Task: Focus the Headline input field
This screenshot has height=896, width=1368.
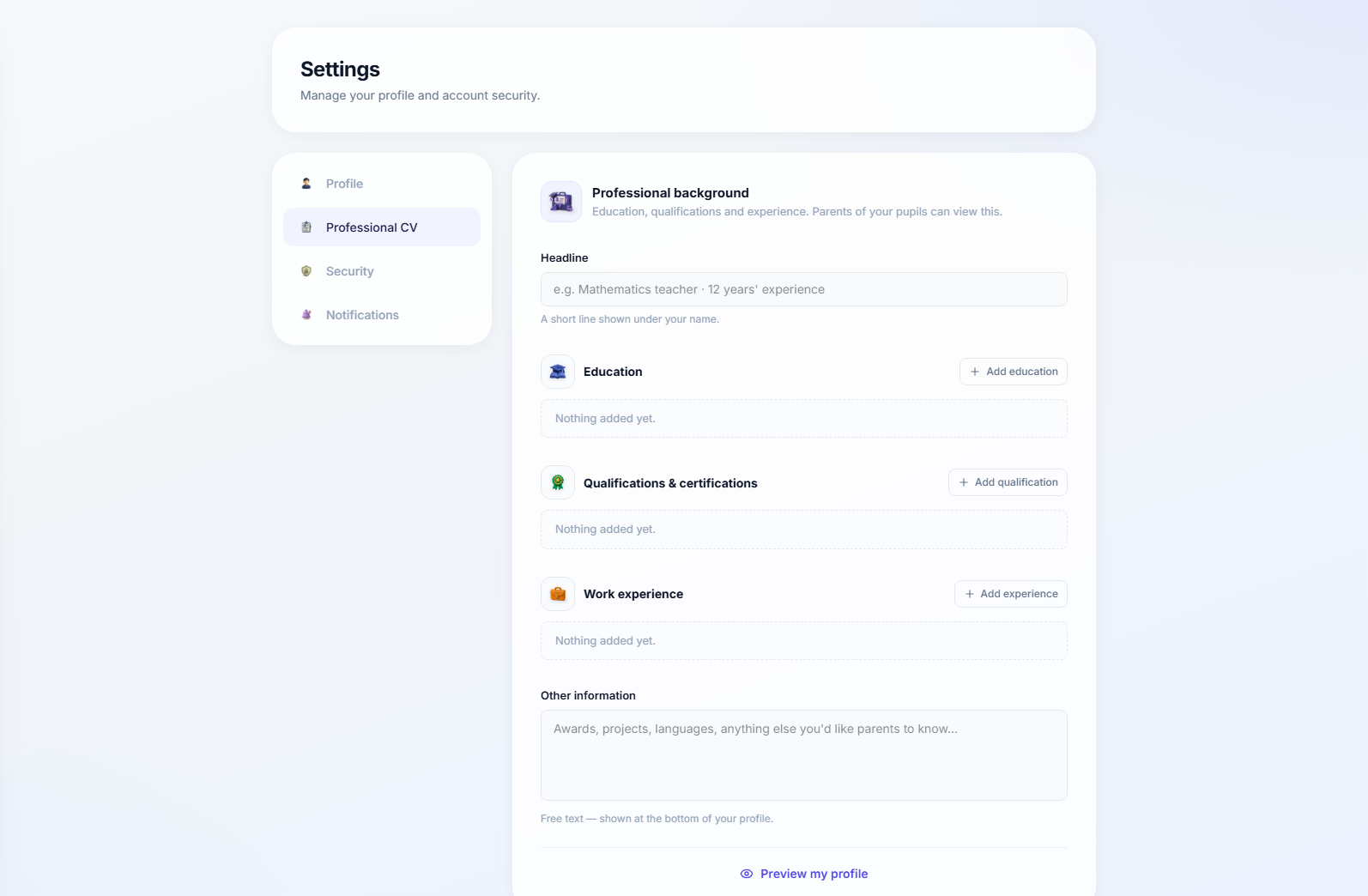Action: point(804,289)
